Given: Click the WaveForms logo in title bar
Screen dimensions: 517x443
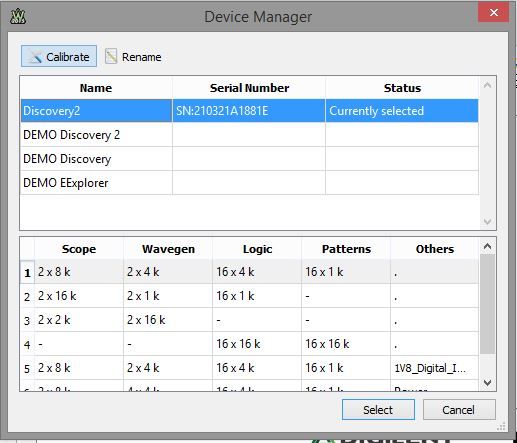Looking at the screenshot, I should tap(18, 16).
